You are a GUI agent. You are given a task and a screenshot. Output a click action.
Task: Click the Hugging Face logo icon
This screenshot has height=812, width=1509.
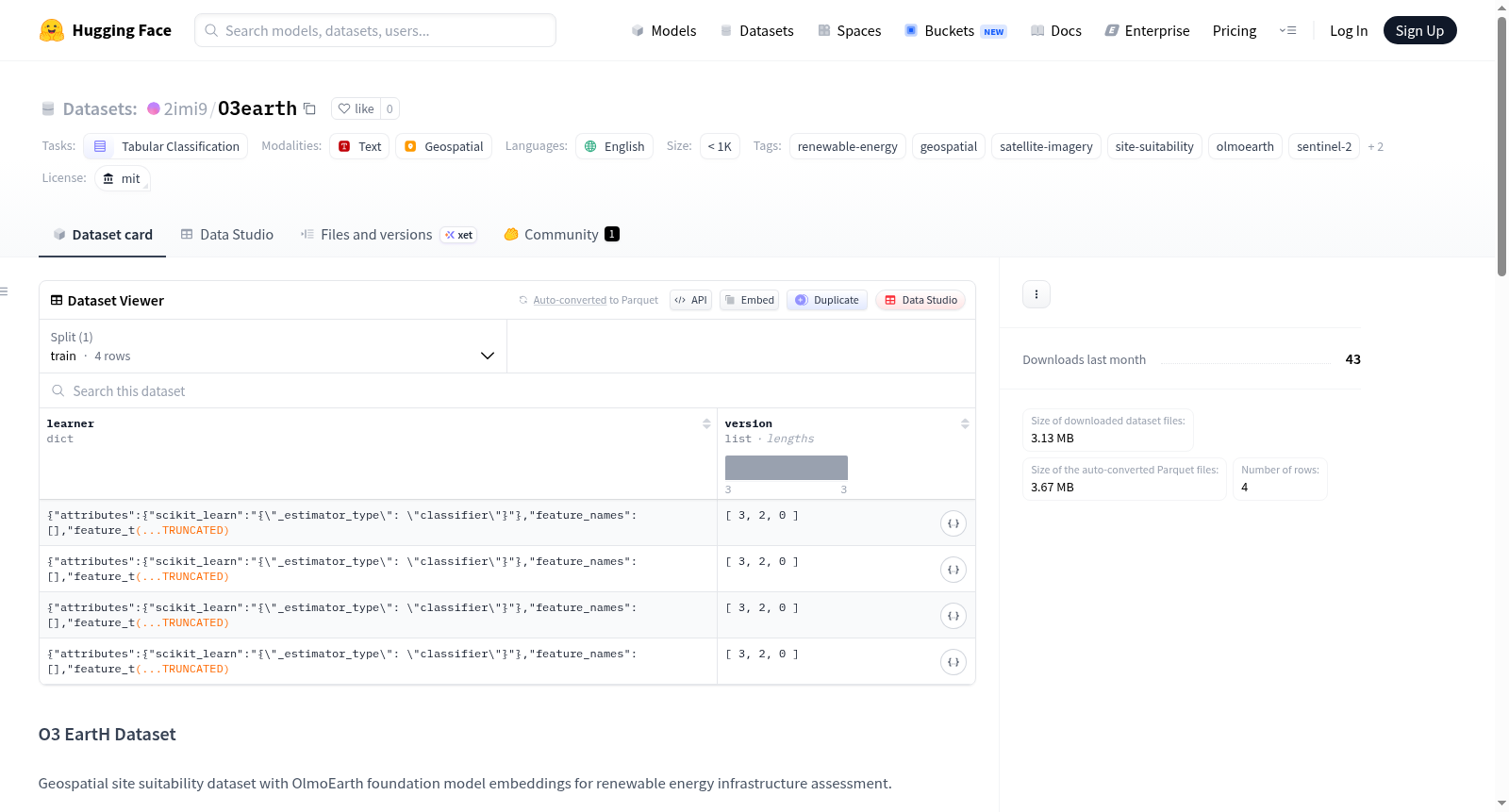[x=52, y=30]
